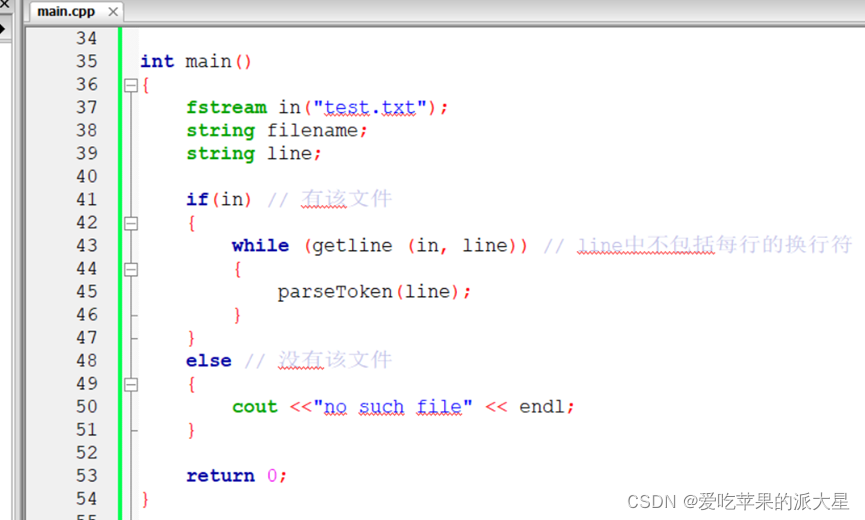Collapse the if block fold at line 42
Viewport: 865px width, 520px height.
(131, 223)
